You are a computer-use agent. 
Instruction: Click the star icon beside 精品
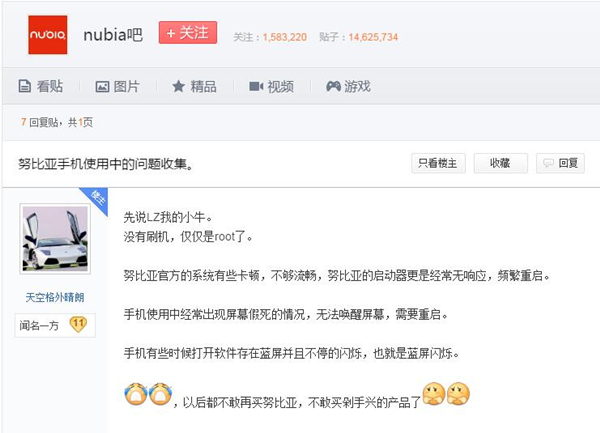coord(178,86)
